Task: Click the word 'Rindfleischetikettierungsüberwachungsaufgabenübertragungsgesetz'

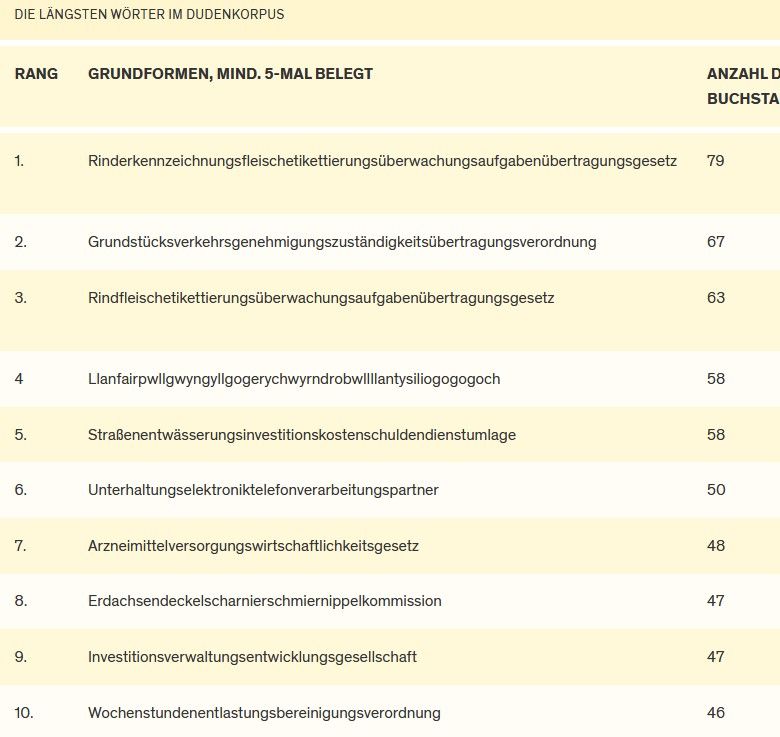Action: (x=321, y=298)
